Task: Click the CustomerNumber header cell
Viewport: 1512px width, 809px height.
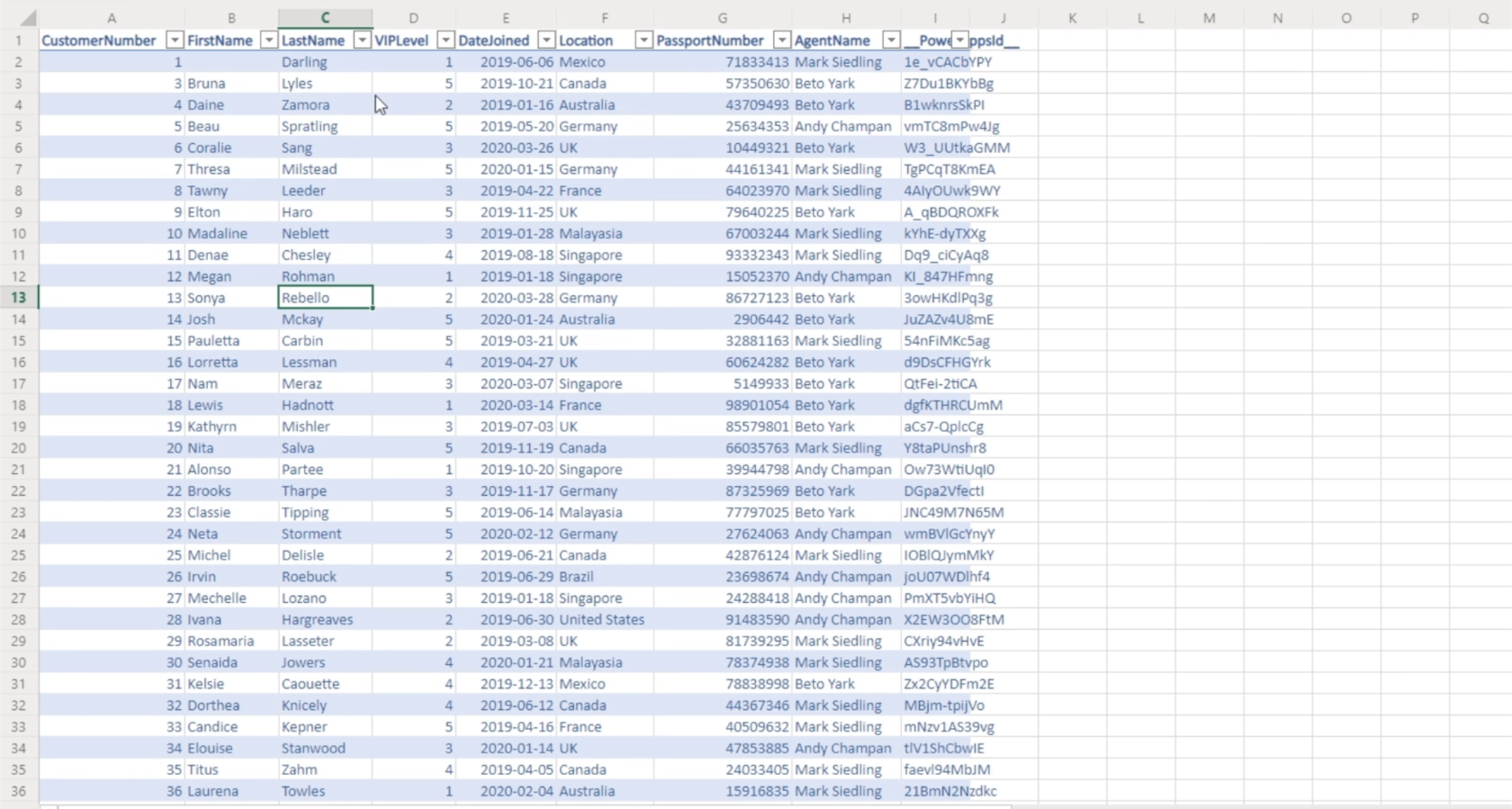Action: (112, 40)
